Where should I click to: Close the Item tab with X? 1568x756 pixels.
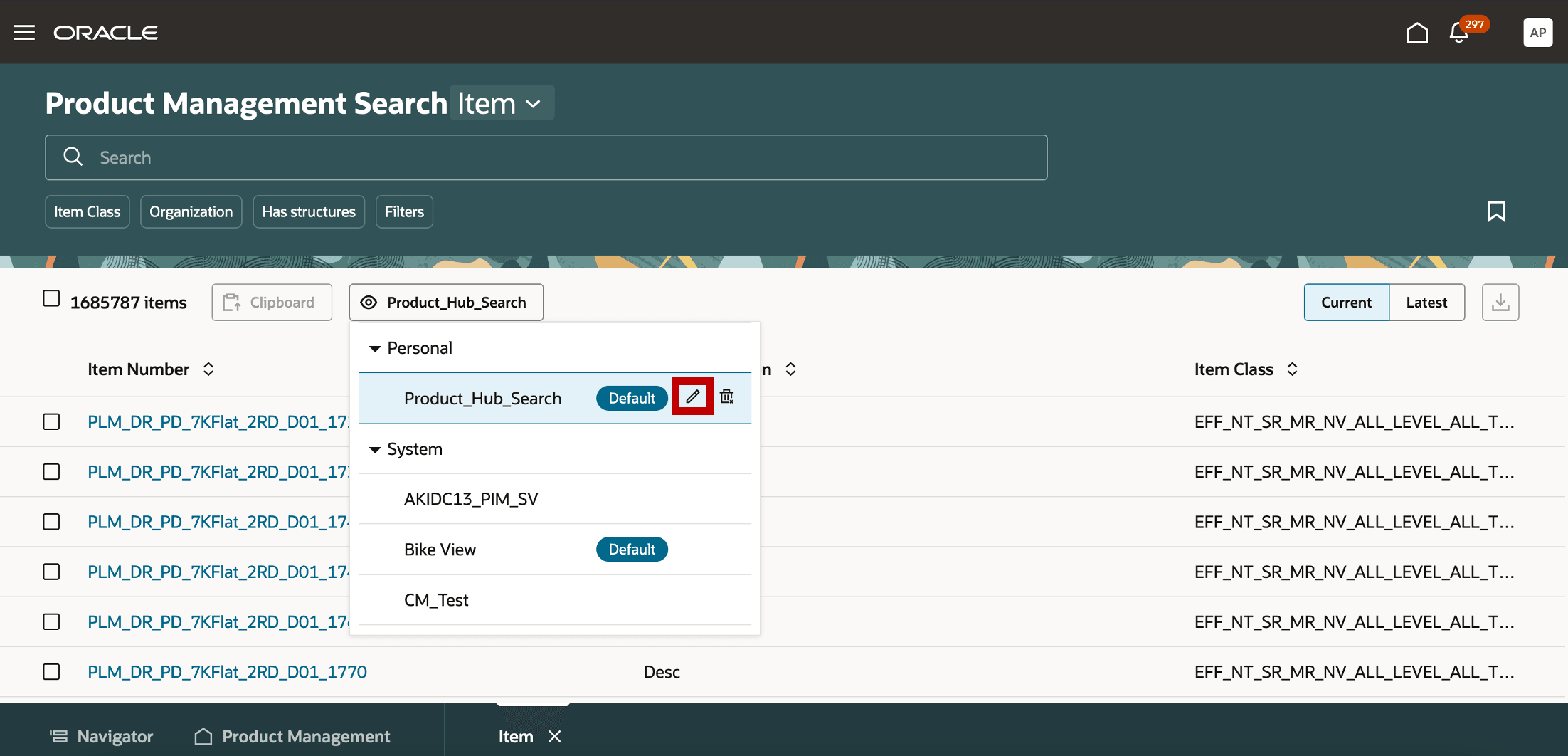[x=555, y=736]
